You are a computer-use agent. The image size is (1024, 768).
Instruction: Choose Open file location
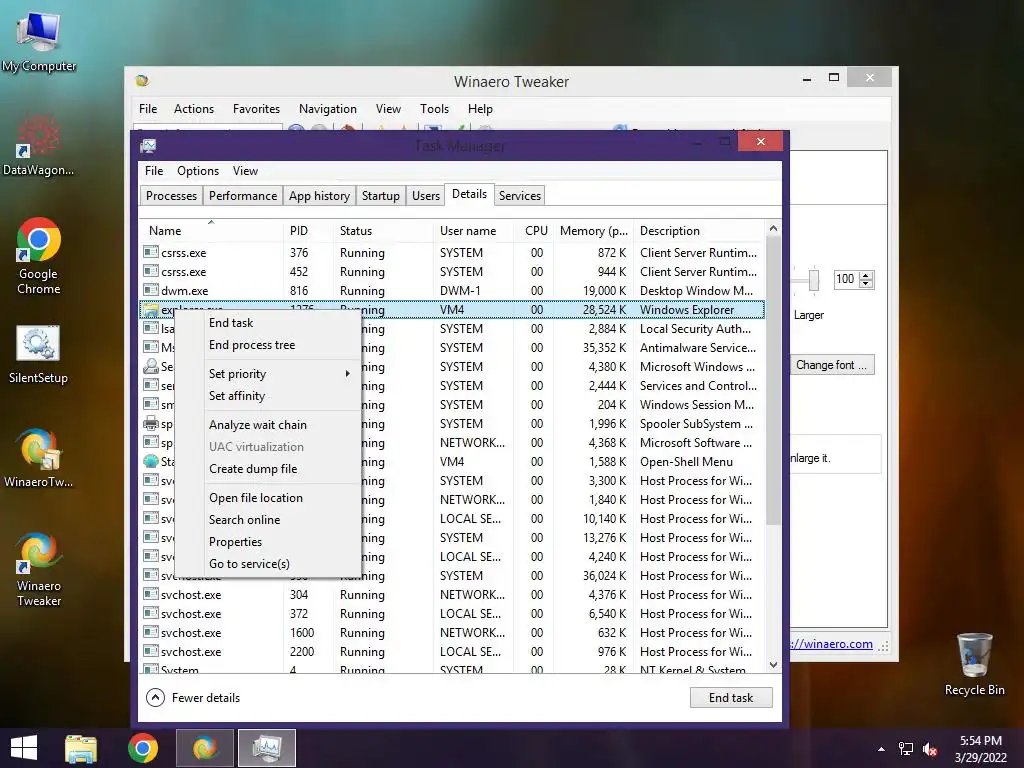coord(280,498)
